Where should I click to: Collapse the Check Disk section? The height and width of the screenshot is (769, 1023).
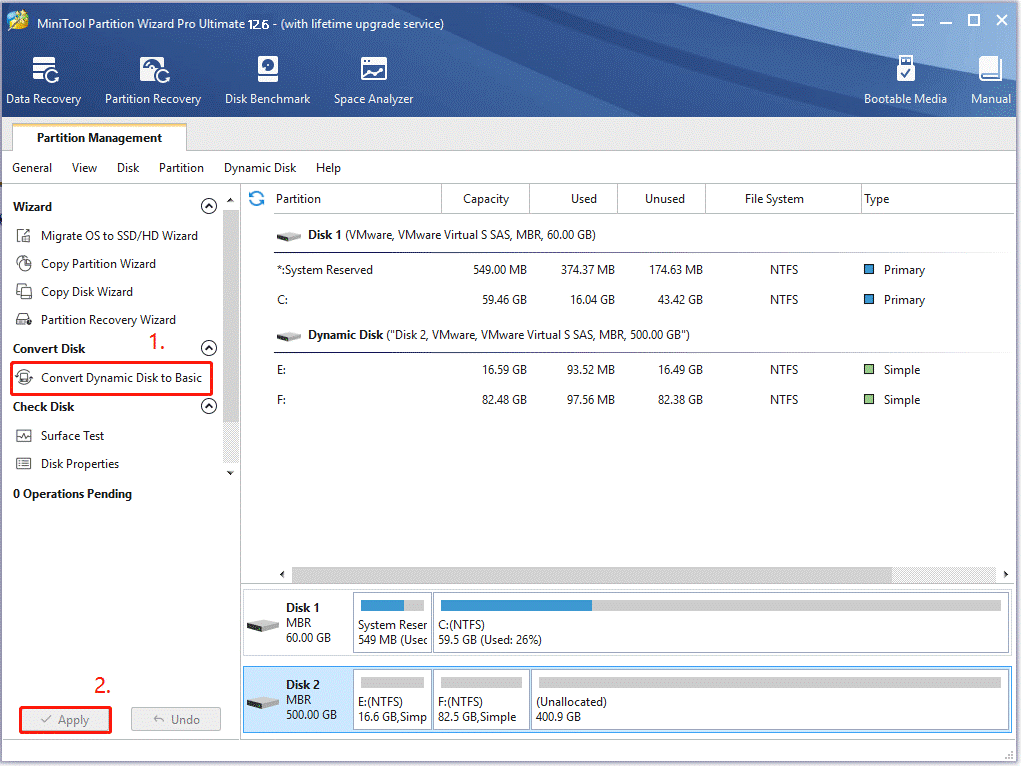pos(209,406)
